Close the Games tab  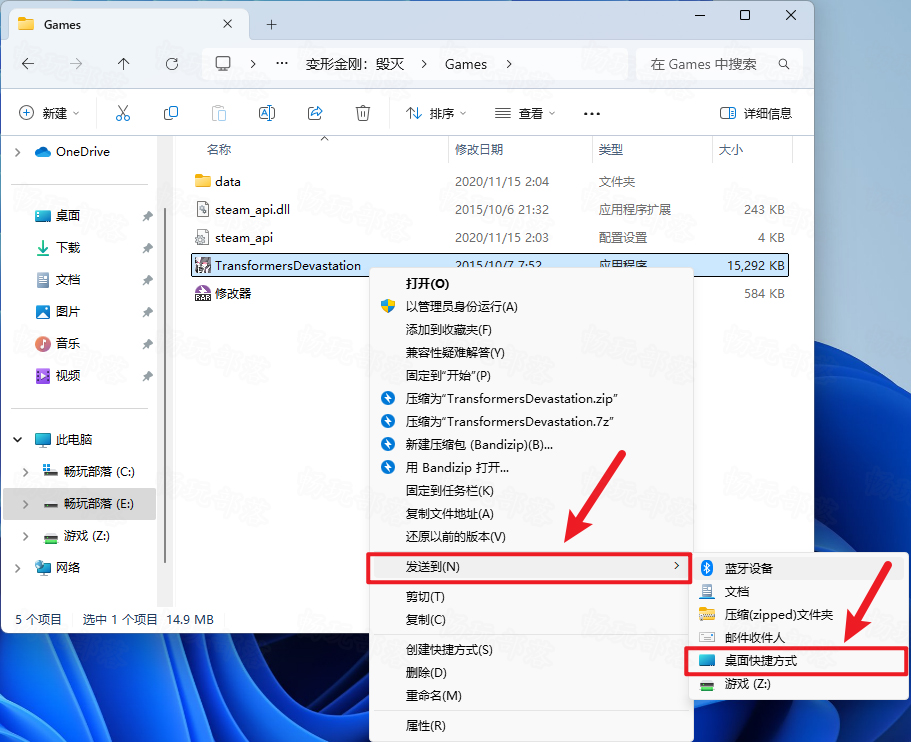[228, 24]
